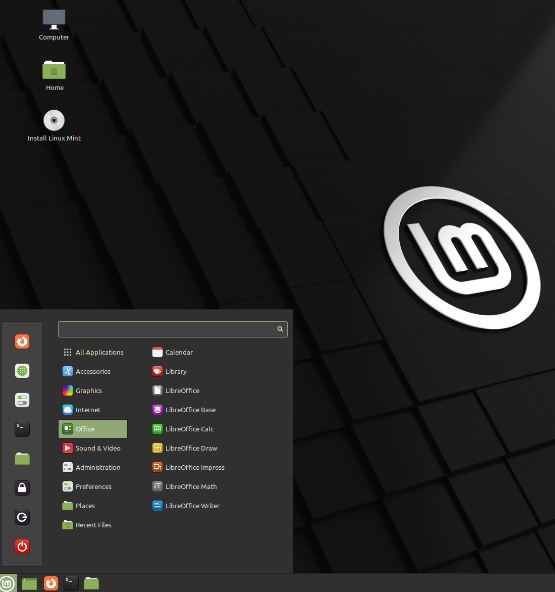
Task: Click the search magnifier icon in the menu
Action: coord(280,329)
